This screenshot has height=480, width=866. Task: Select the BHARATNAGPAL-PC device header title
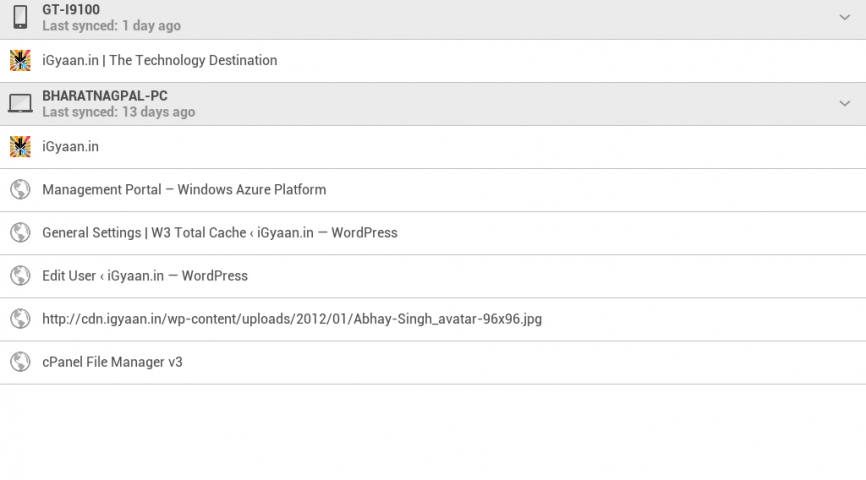pyautogui.click(x=105, y=96)
